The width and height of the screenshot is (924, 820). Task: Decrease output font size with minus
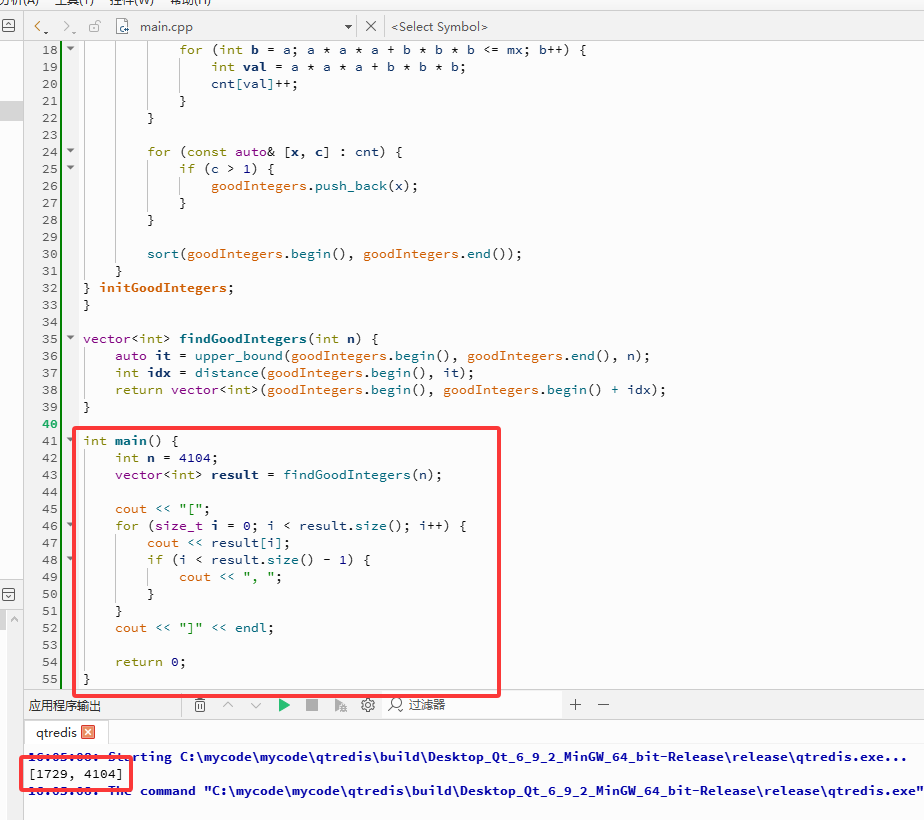pos(603,705)
